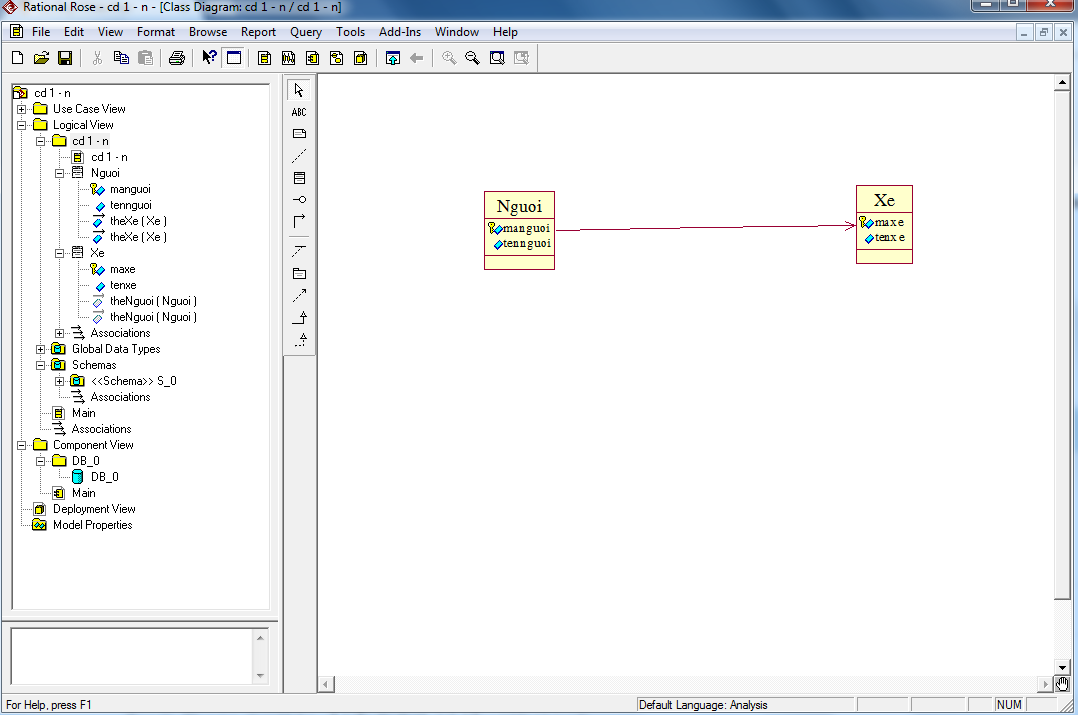The height and width of the screenshot is (715, 1078).
Task: Click the Zoom Out magnifier icon
Action: [472, 58]
